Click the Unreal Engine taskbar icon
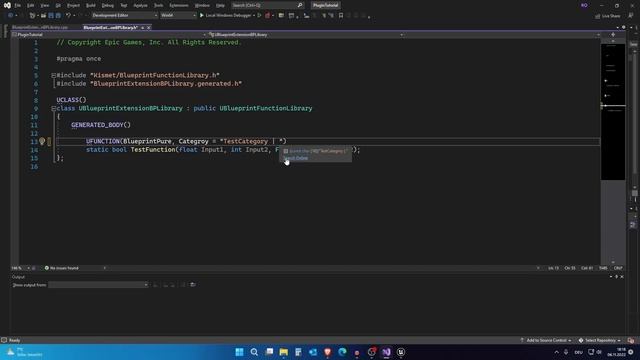This screenshot has height=360, width=640. (x=401, y=352)
